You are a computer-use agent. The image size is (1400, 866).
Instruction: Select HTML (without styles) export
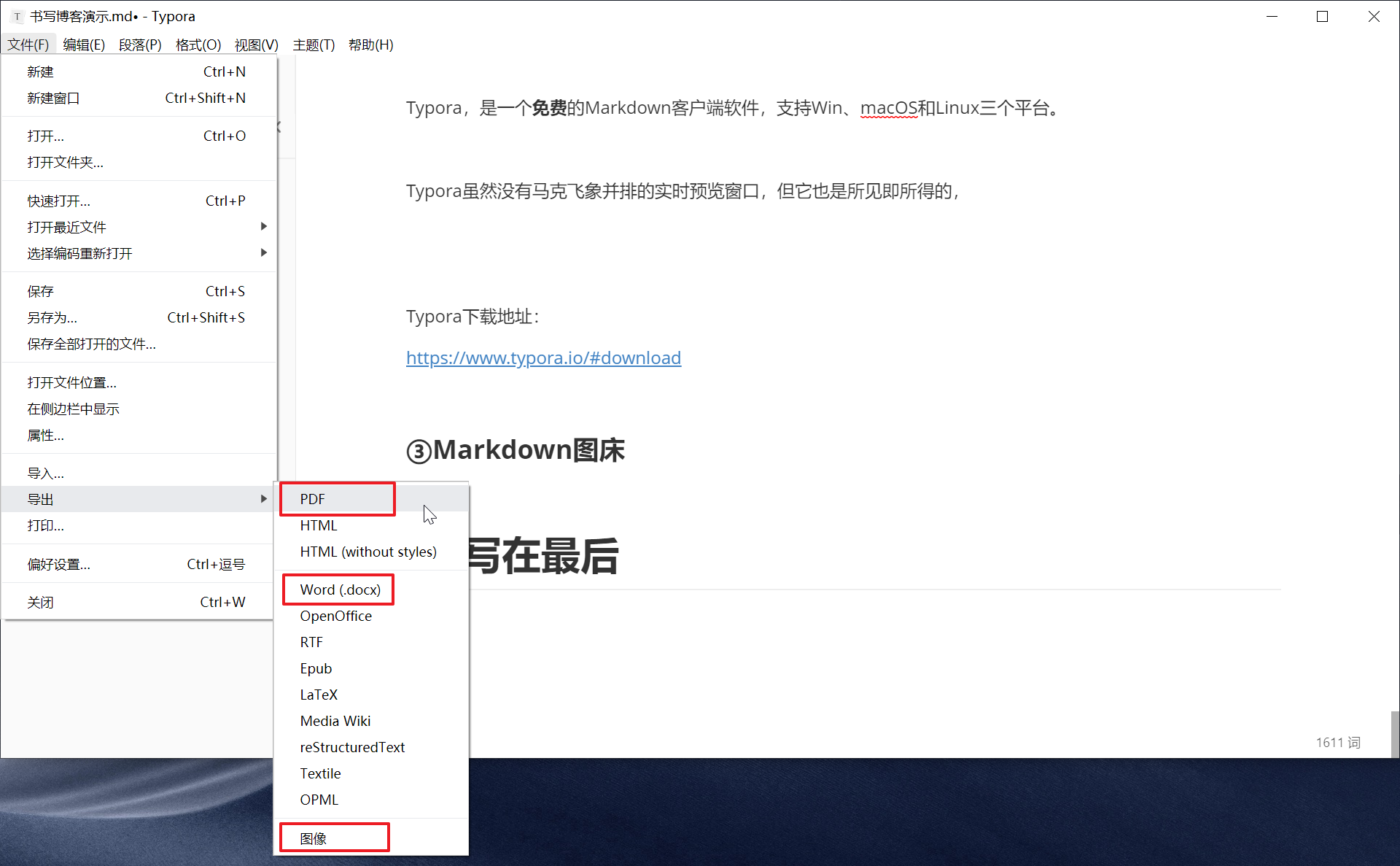click(x=368, y=552)
